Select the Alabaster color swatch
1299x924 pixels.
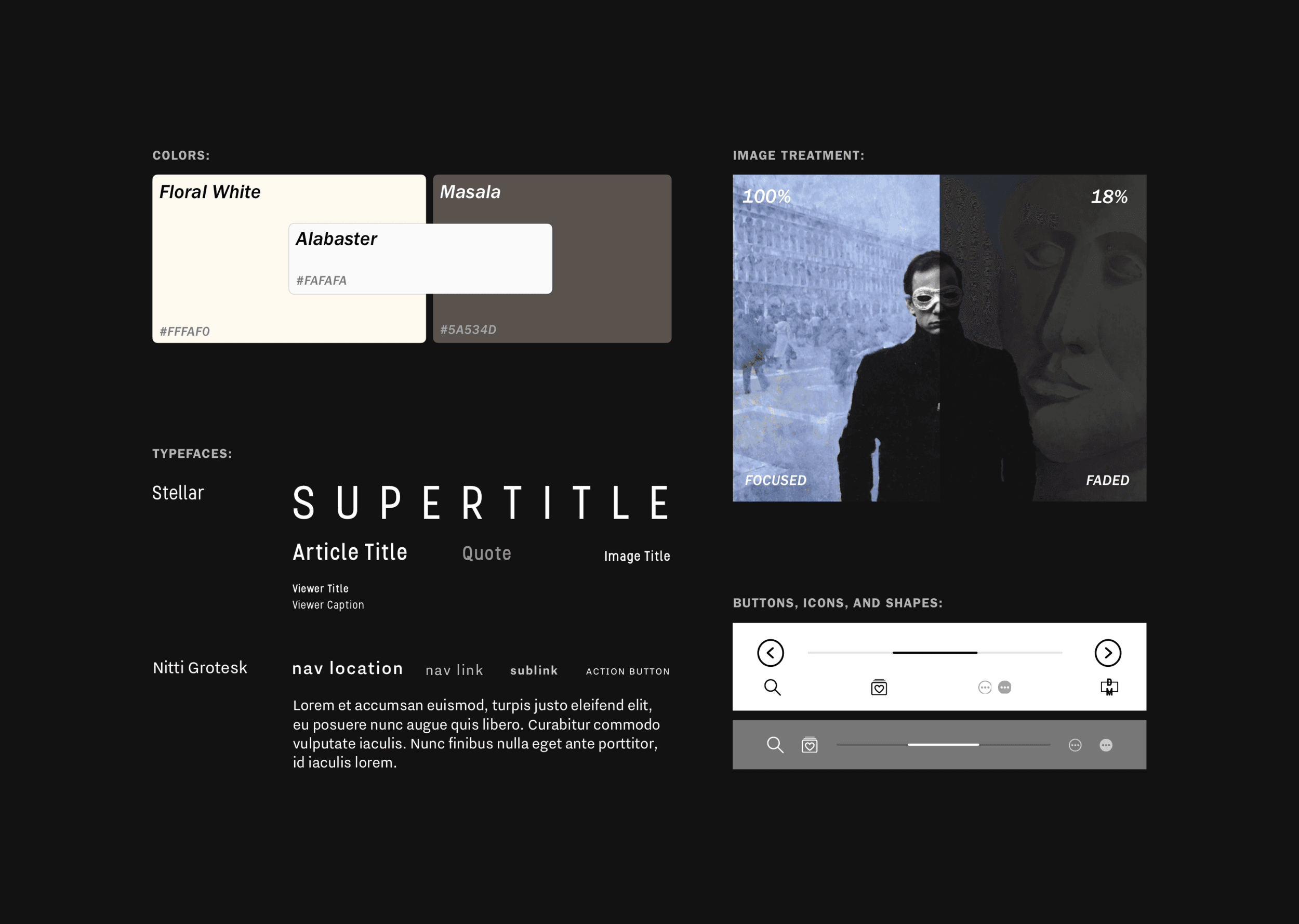click(x=420, y=259)
